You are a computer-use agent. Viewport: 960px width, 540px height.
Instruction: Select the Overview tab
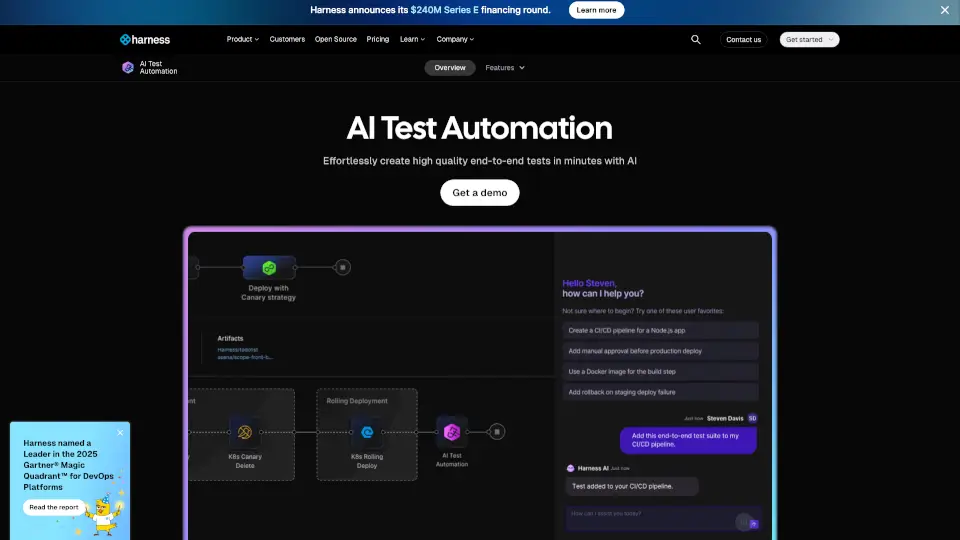pos(450,68)
